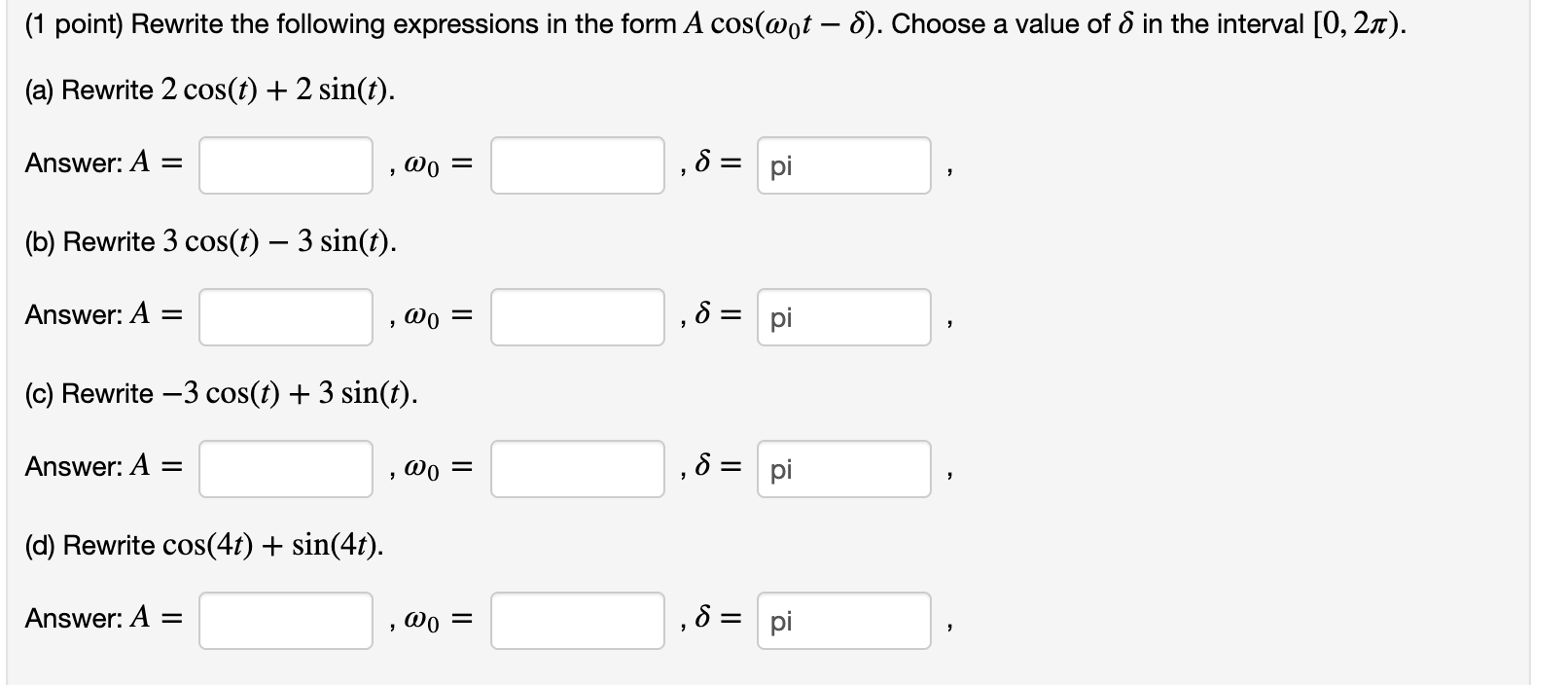
Task: Click the ω0 input field for part (b)
Action: pos(577,316)
